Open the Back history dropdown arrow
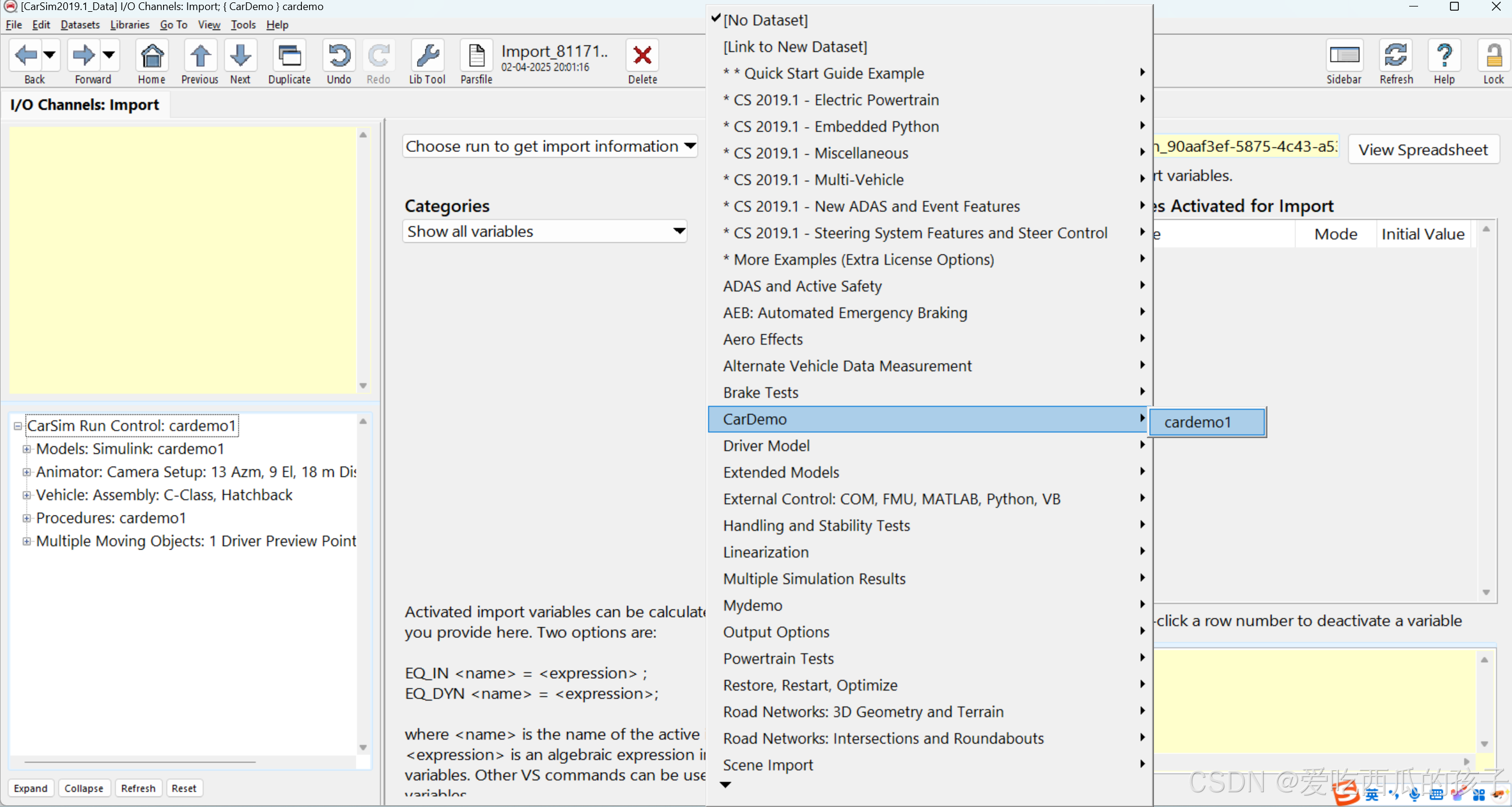The image size is (1512, 807). [50, 55]
